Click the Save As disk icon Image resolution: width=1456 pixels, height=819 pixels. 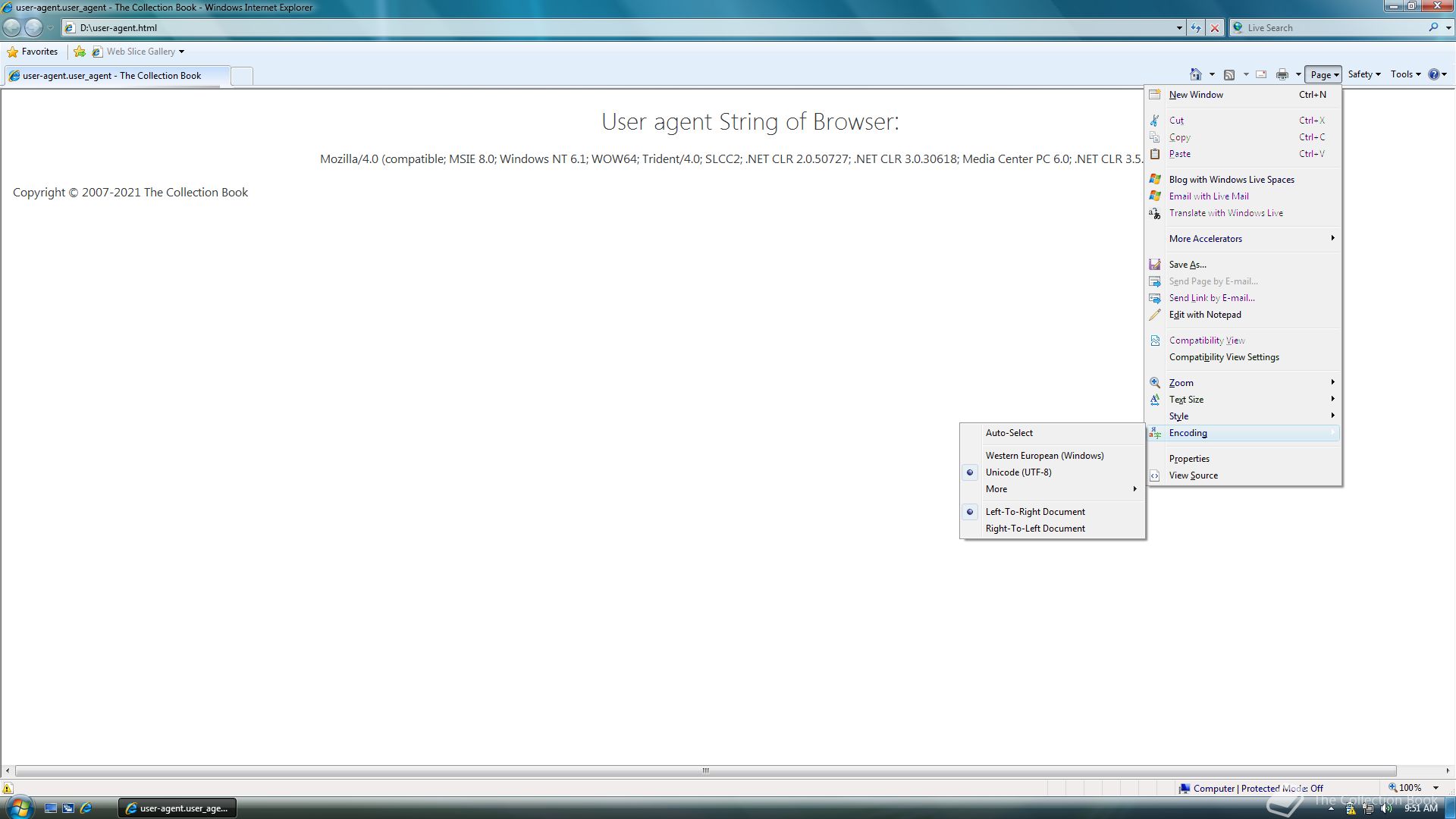(x=1154, y=265)
